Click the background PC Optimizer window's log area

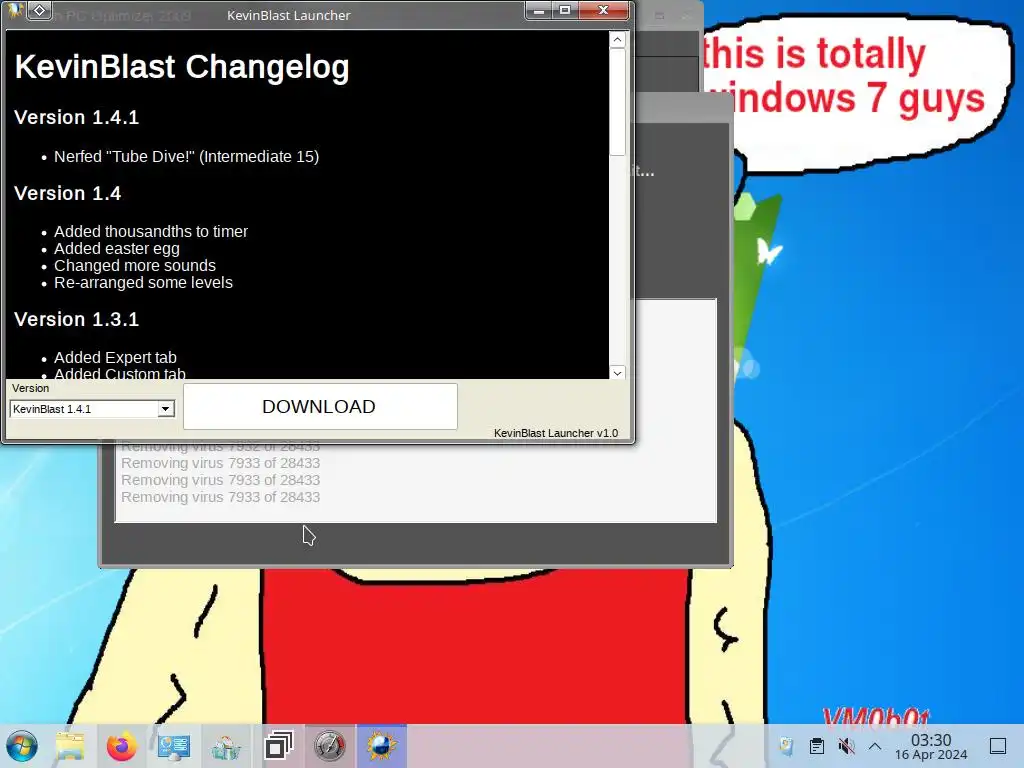[416, 482]
